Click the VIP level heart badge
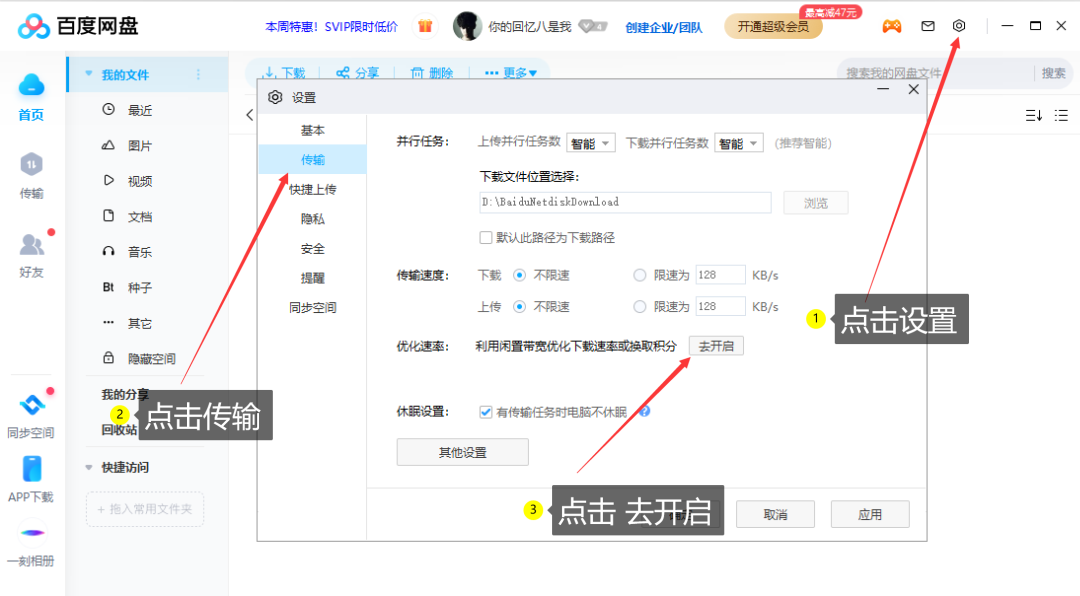This screenshot has height=596, width=1080. (x=593, y=27)
